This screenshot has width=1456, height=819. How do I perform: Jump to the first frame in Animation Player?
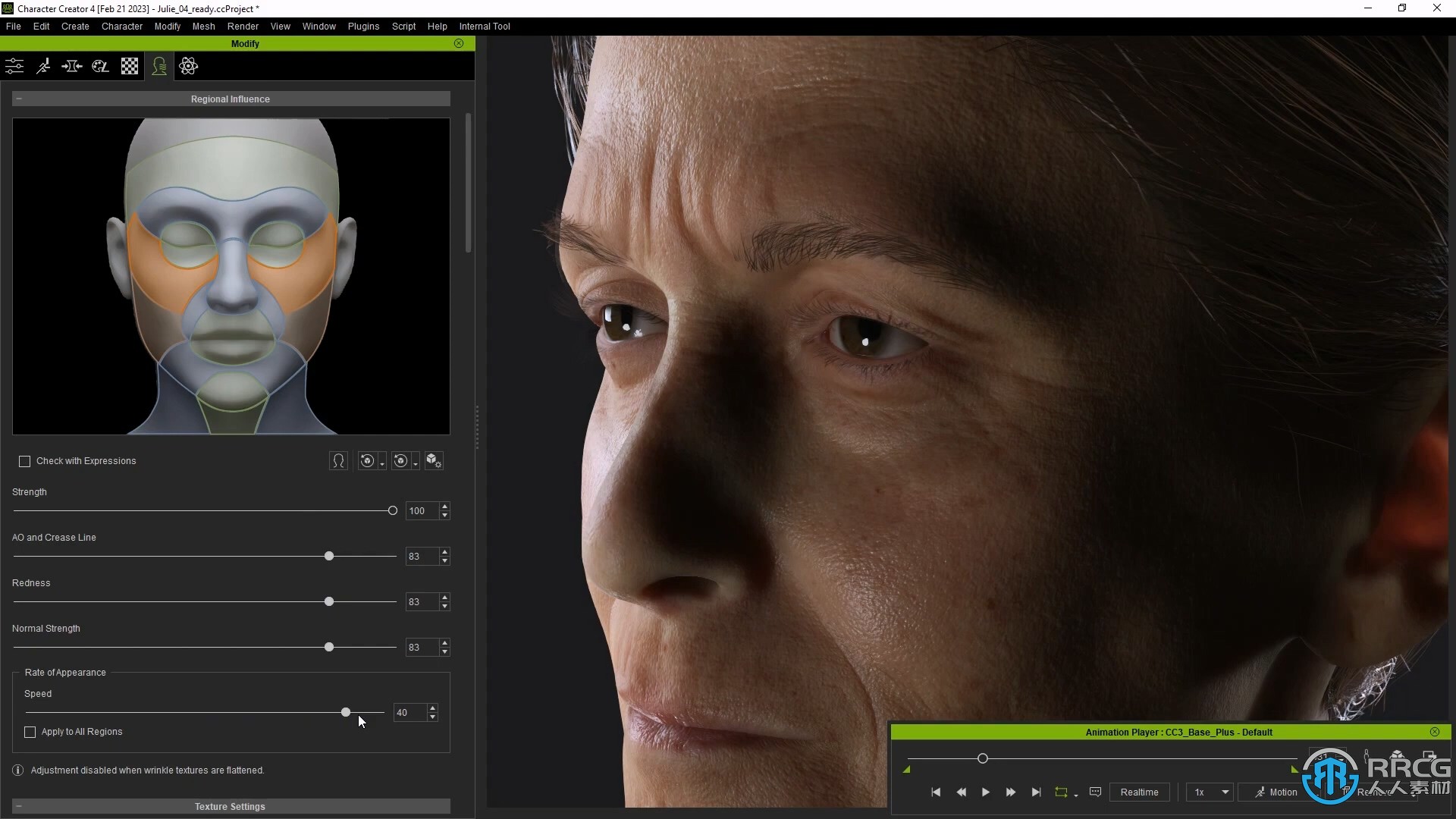click(936, 792)
